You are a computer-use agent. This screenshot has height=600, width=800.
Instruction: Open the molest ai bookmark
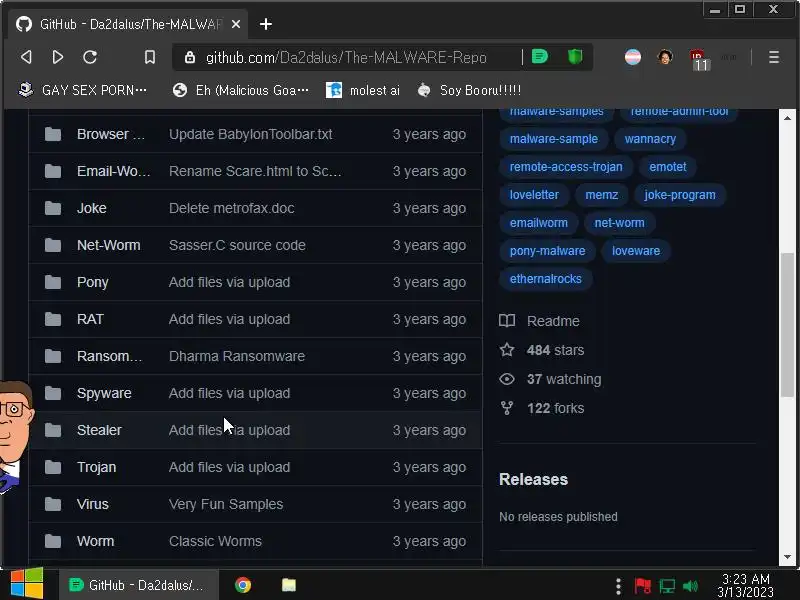363,90
